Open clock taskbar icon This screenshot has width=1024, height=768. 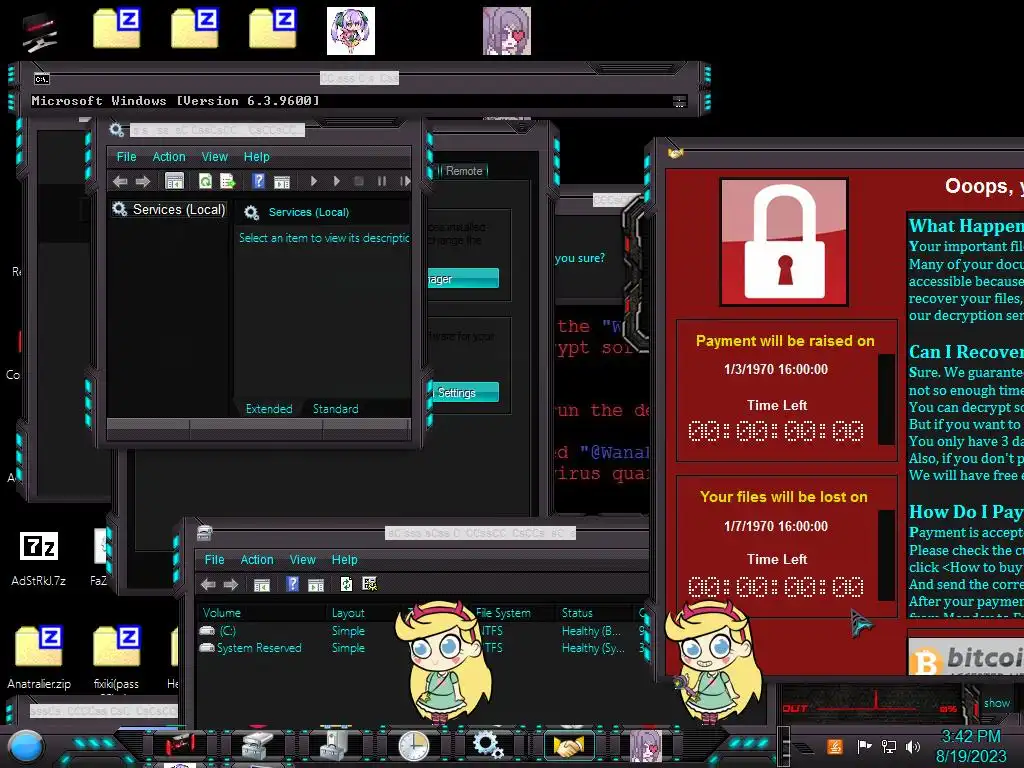point(413,745)
